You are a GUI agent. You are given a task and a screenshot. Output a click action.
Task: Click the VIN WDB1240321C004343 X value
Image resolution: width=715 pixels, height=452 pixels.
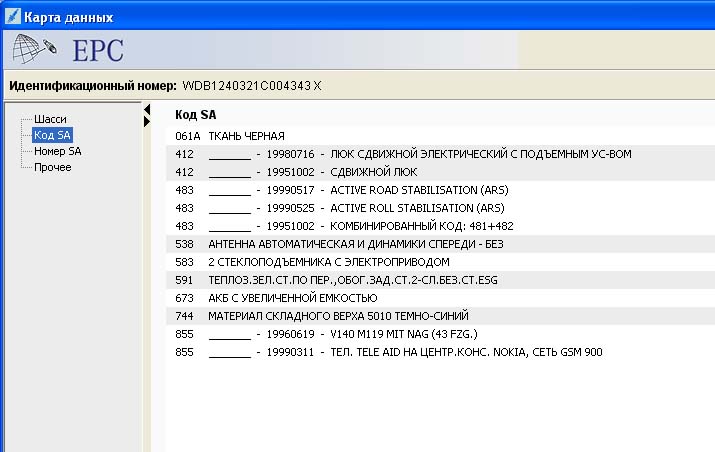tap(252, 85)
